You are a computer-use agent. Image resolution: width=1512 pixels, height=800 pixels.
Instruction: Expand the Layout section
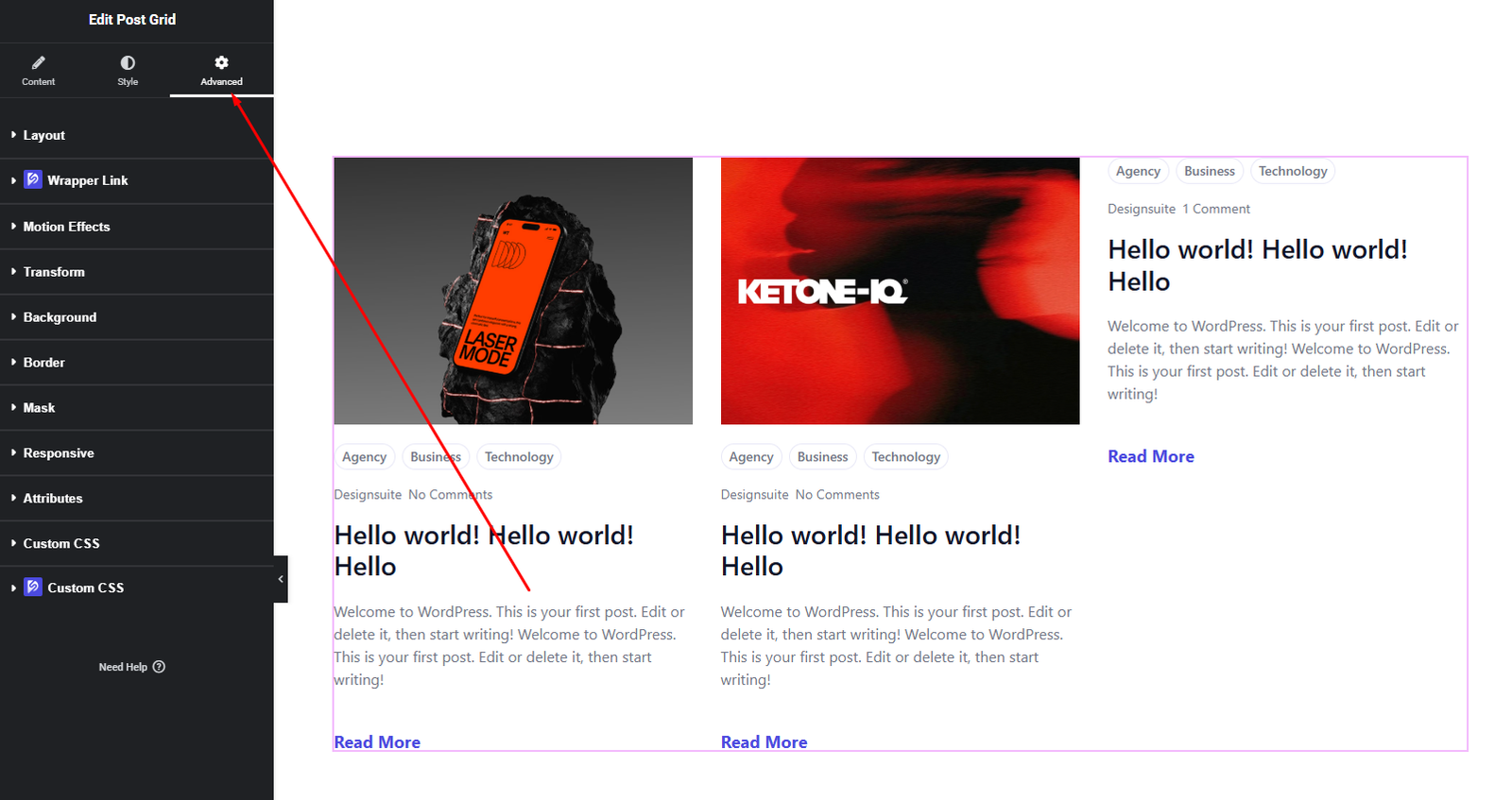[x=44, y=135]
